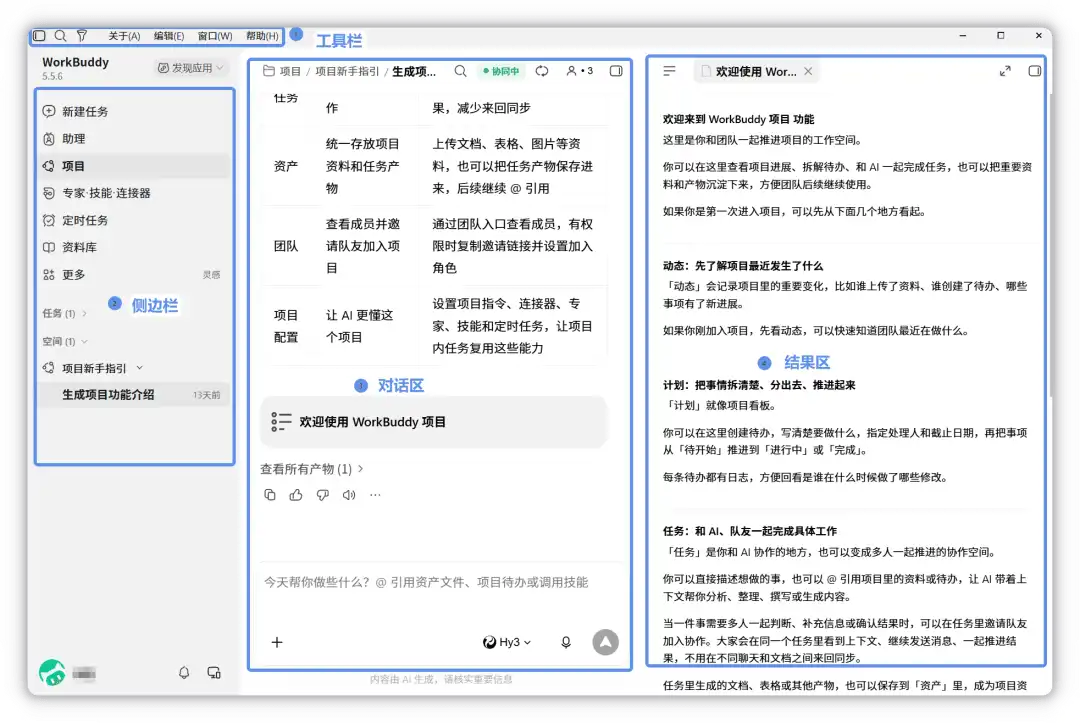This screenshot has width=1080, height=723.
Task: Collapse the 项目新手指引 tree node
Action: (x=140, y=368)
